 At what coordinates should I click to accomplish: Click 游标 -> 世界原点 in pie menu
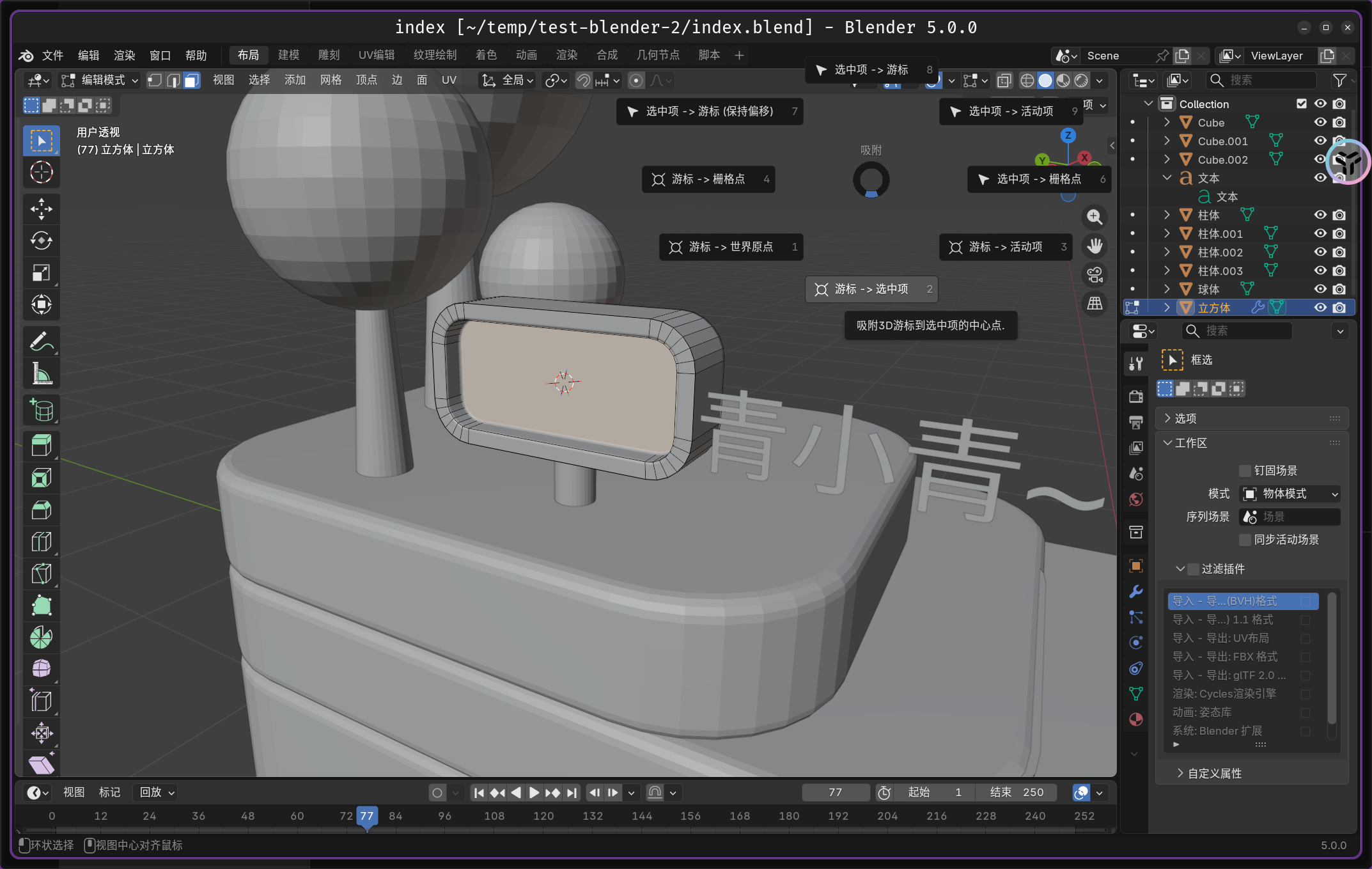point(730,247)
